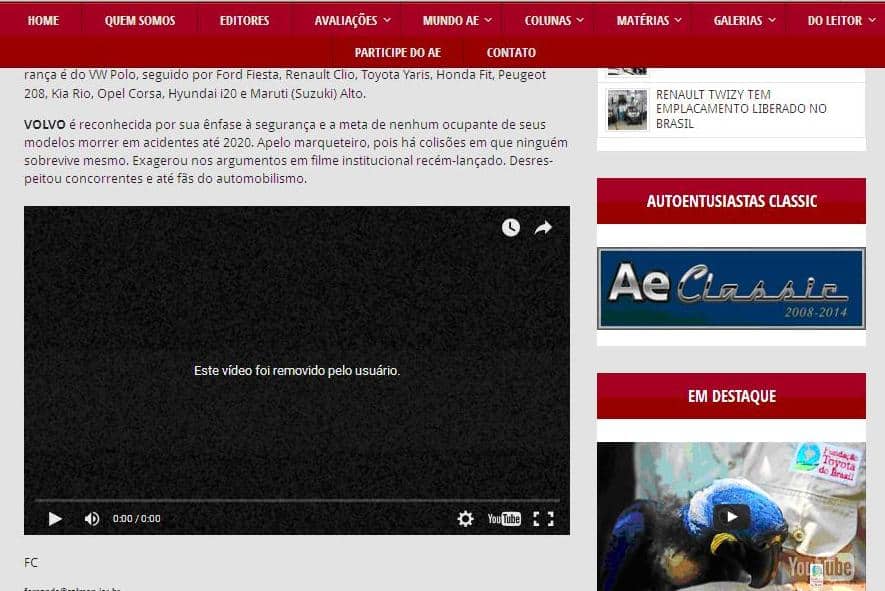The height and width of the screenshot is (591, 885).
Task: Click the share arrow on video
Action: point(543,228)
